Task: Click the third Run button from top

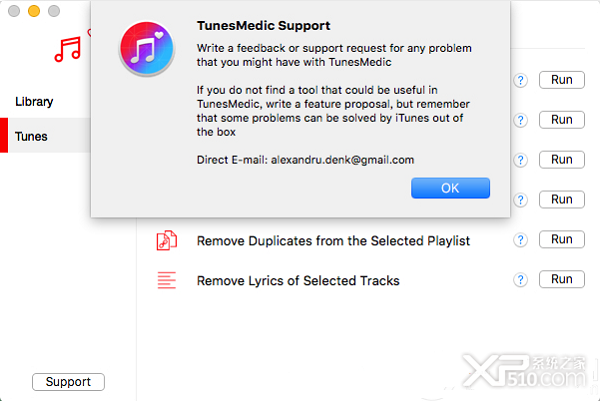Action: (x=561, y=159)
